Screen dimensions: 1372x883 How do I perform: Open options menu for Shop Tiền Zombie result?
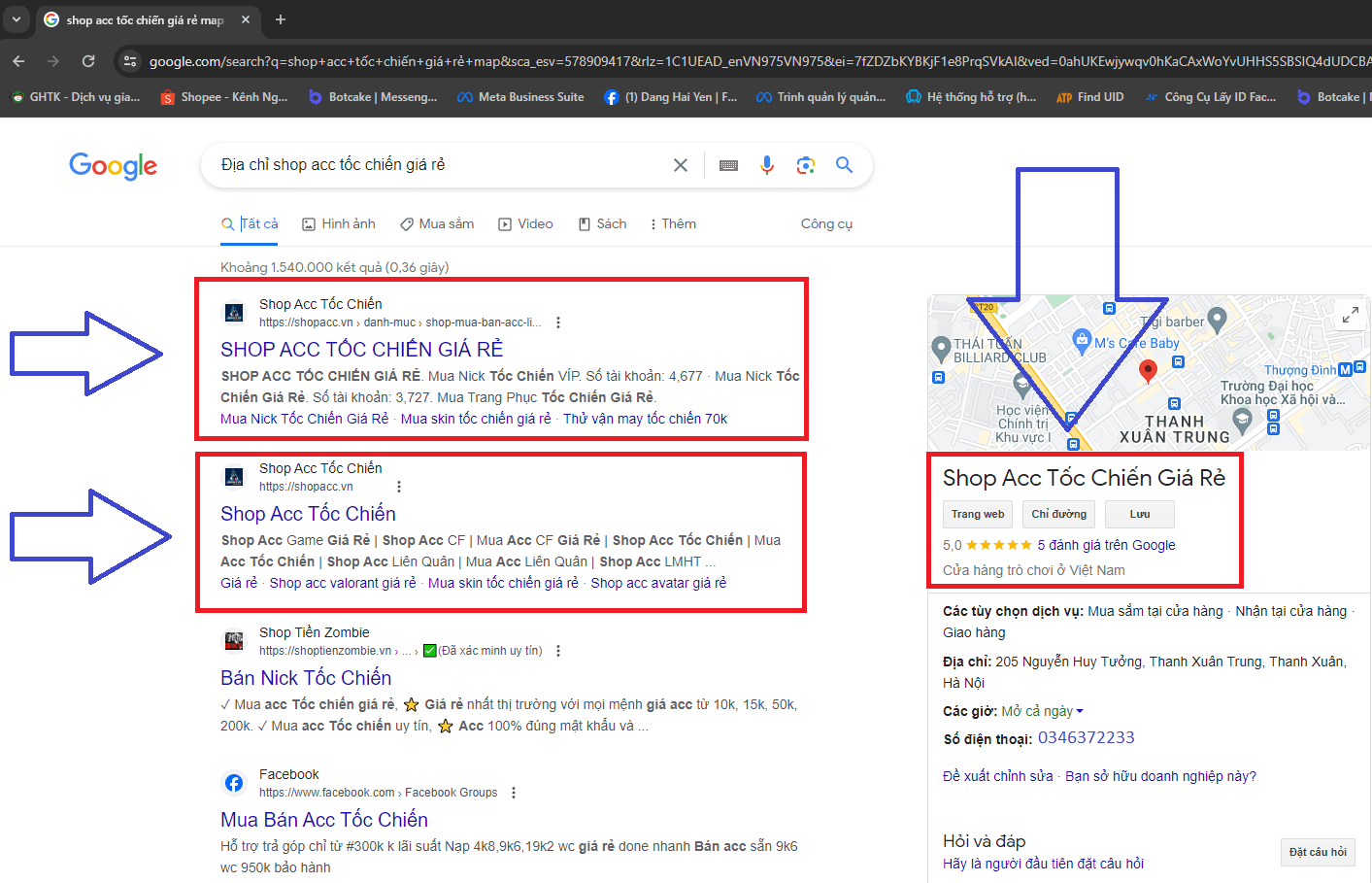pos(558,651)
